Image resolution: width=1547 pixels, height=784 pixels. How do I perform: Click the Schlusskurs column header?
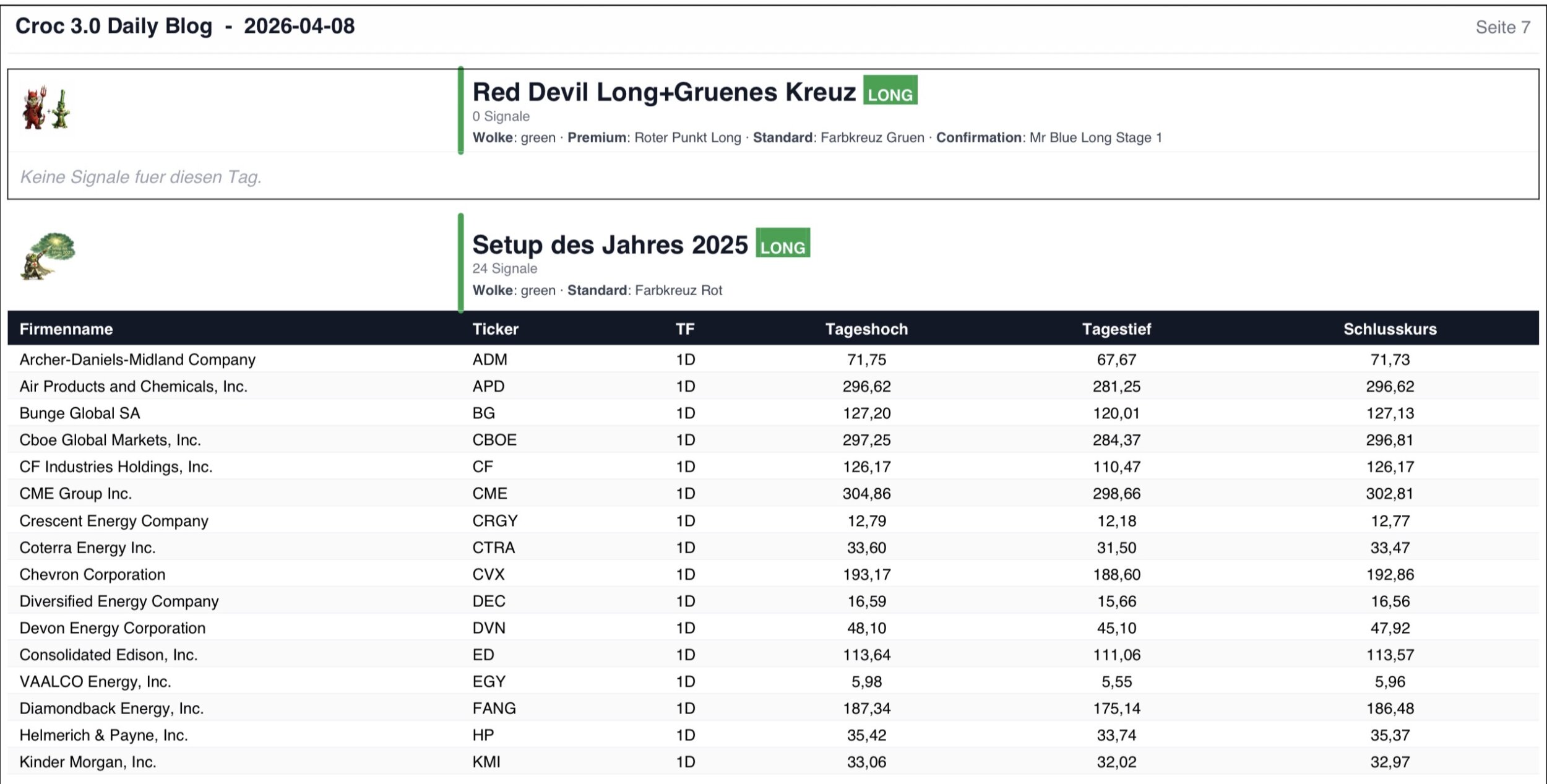click(1389, 329)
